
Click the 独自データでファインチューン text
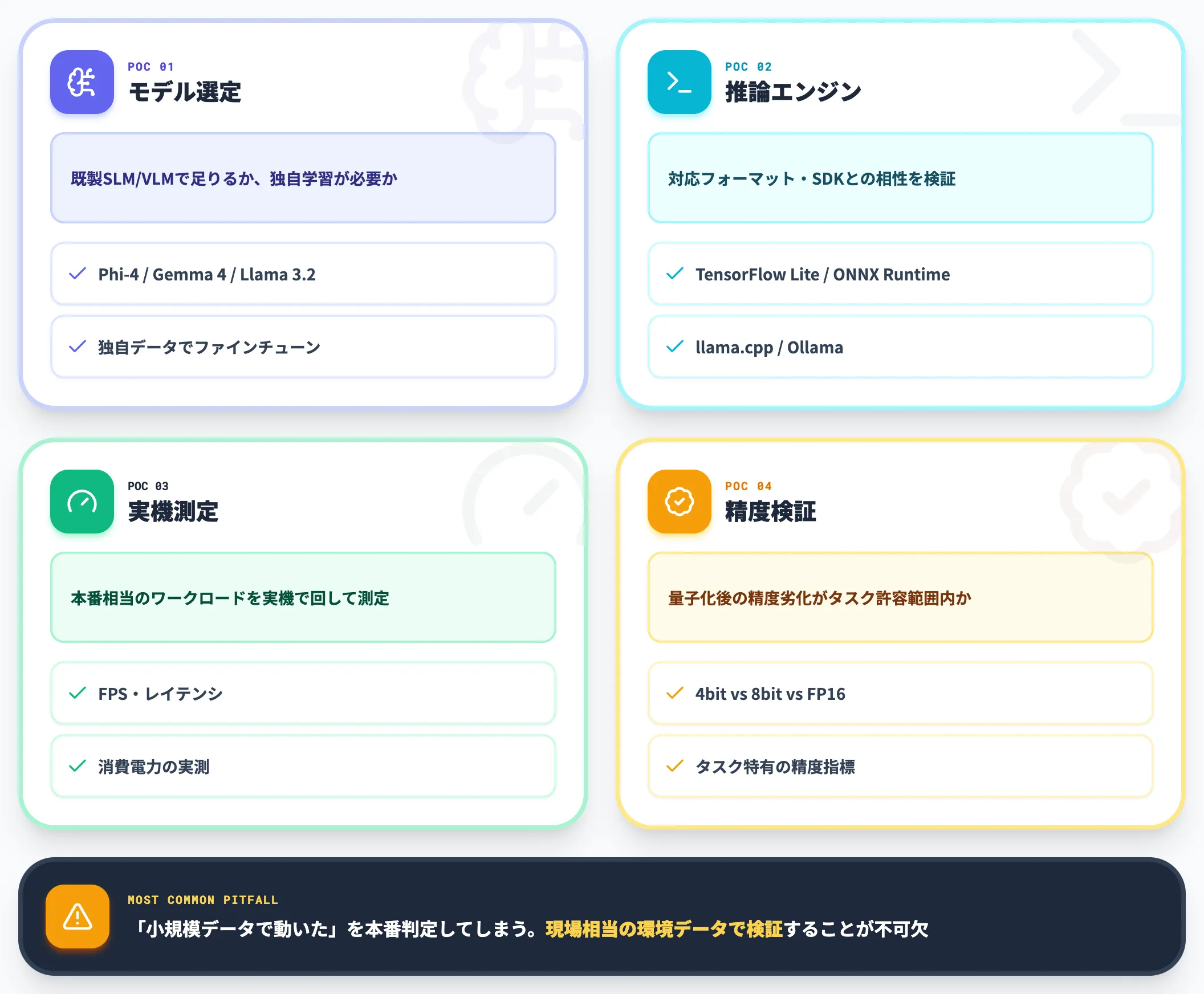209,347
